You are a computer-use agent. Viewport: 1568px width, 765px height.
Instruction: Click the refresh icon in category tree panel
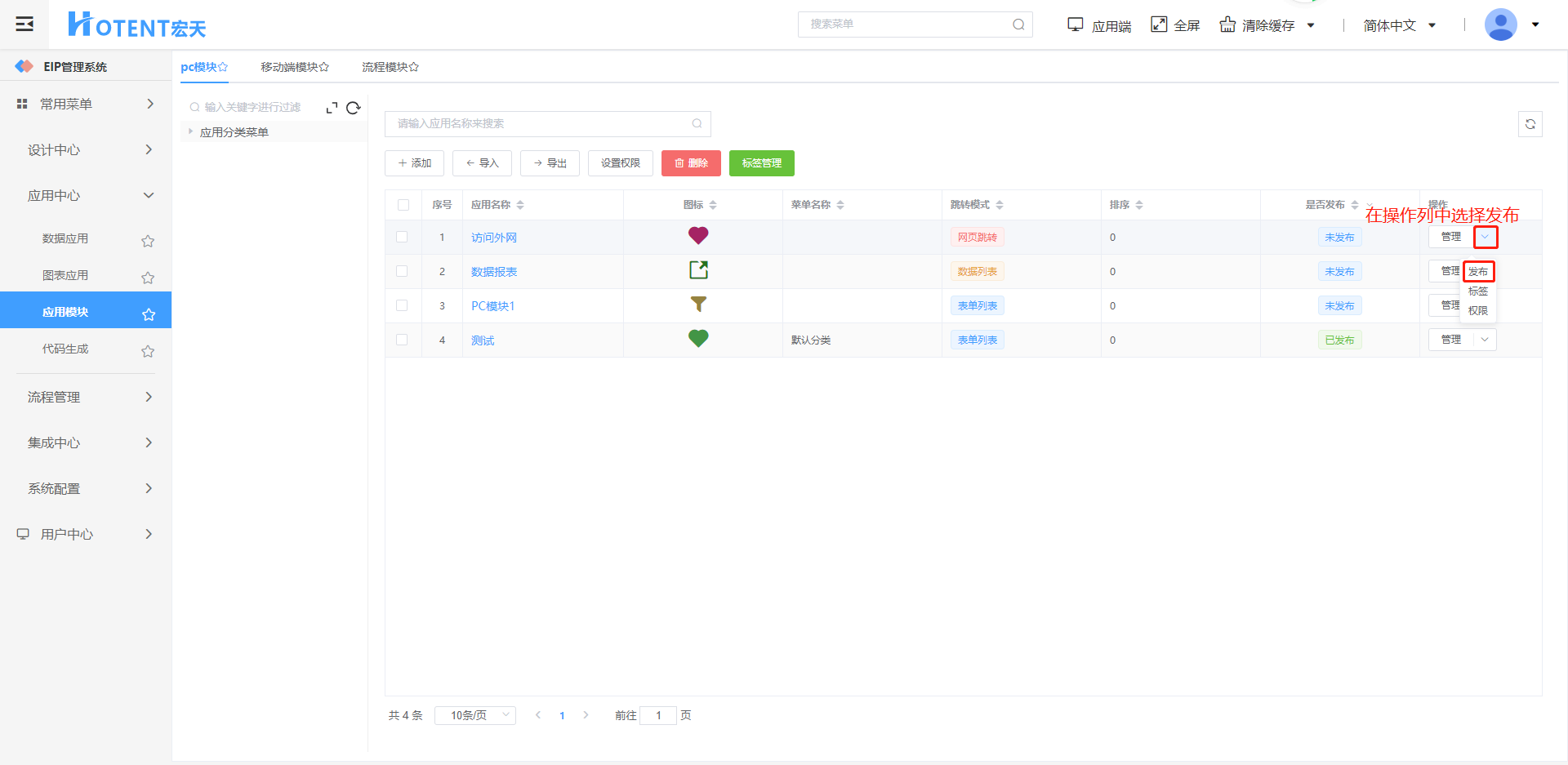point(354,108)
